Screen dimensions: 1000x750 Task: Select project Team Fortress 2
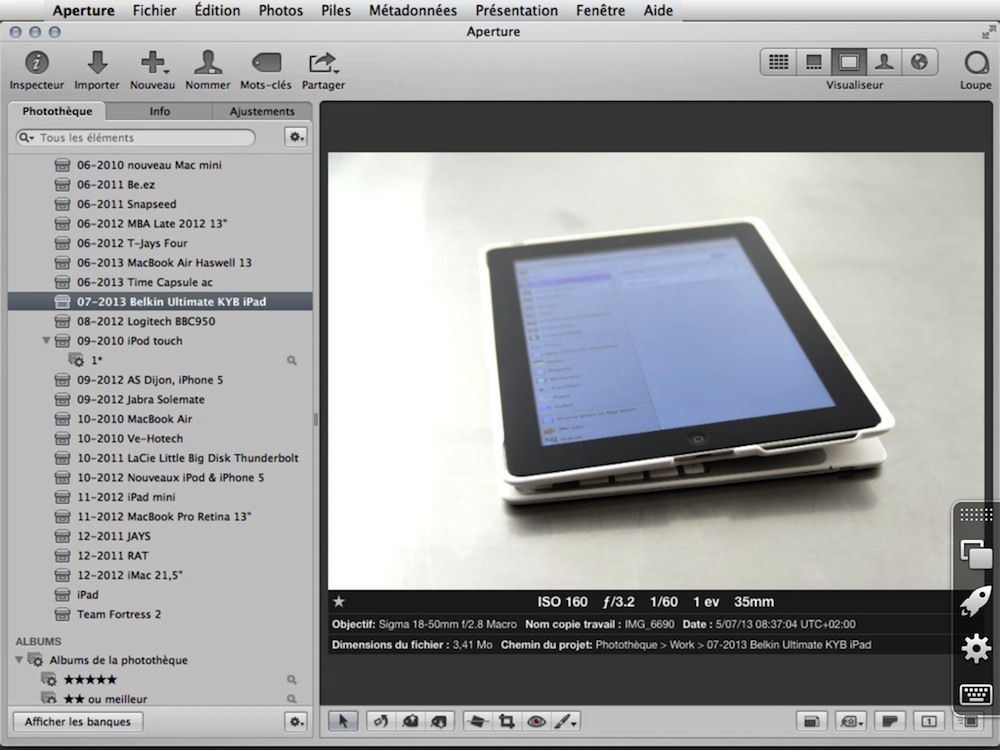click(160, 614)
